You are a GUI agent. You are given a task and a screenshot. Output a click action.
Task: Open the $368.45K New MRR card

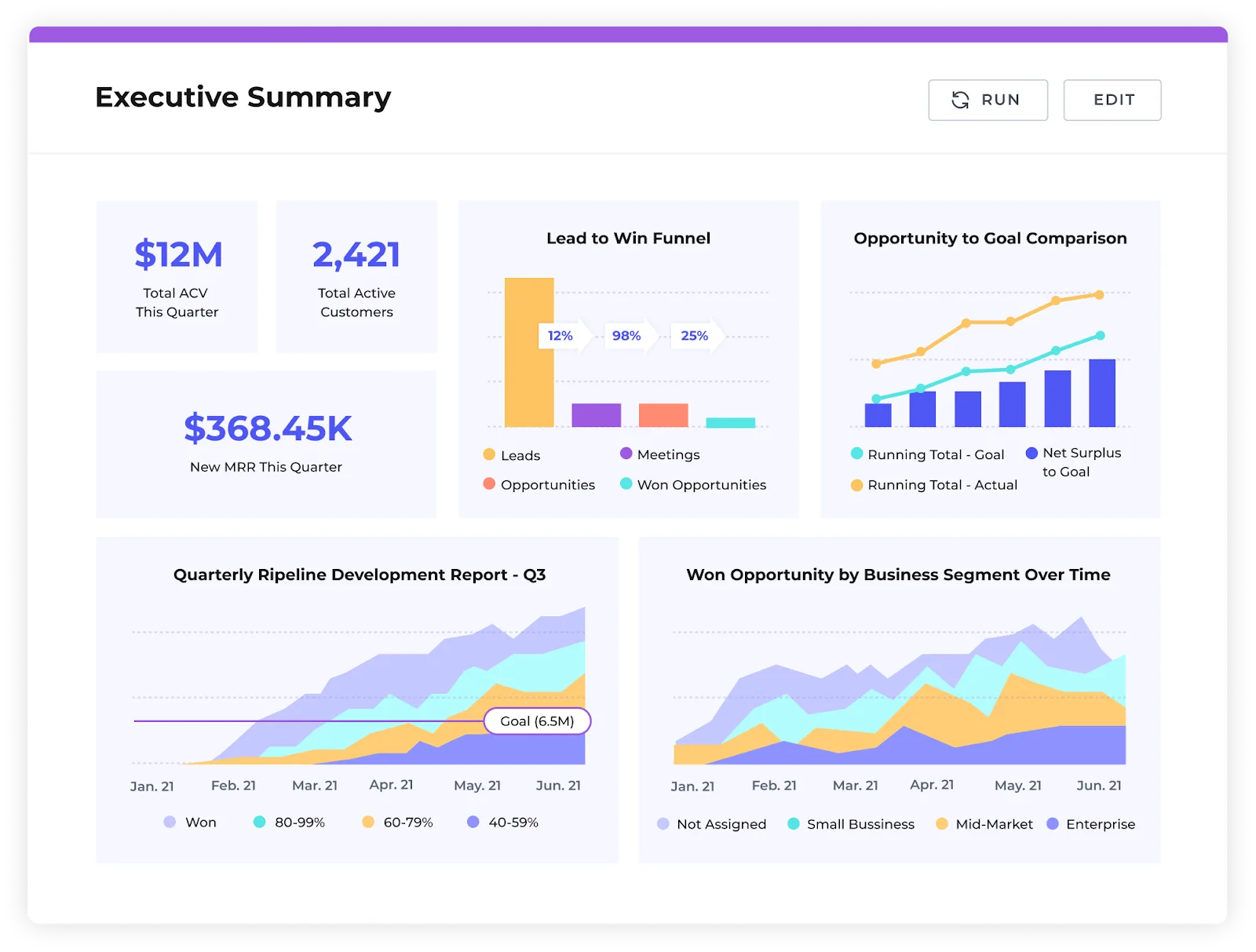266,444
